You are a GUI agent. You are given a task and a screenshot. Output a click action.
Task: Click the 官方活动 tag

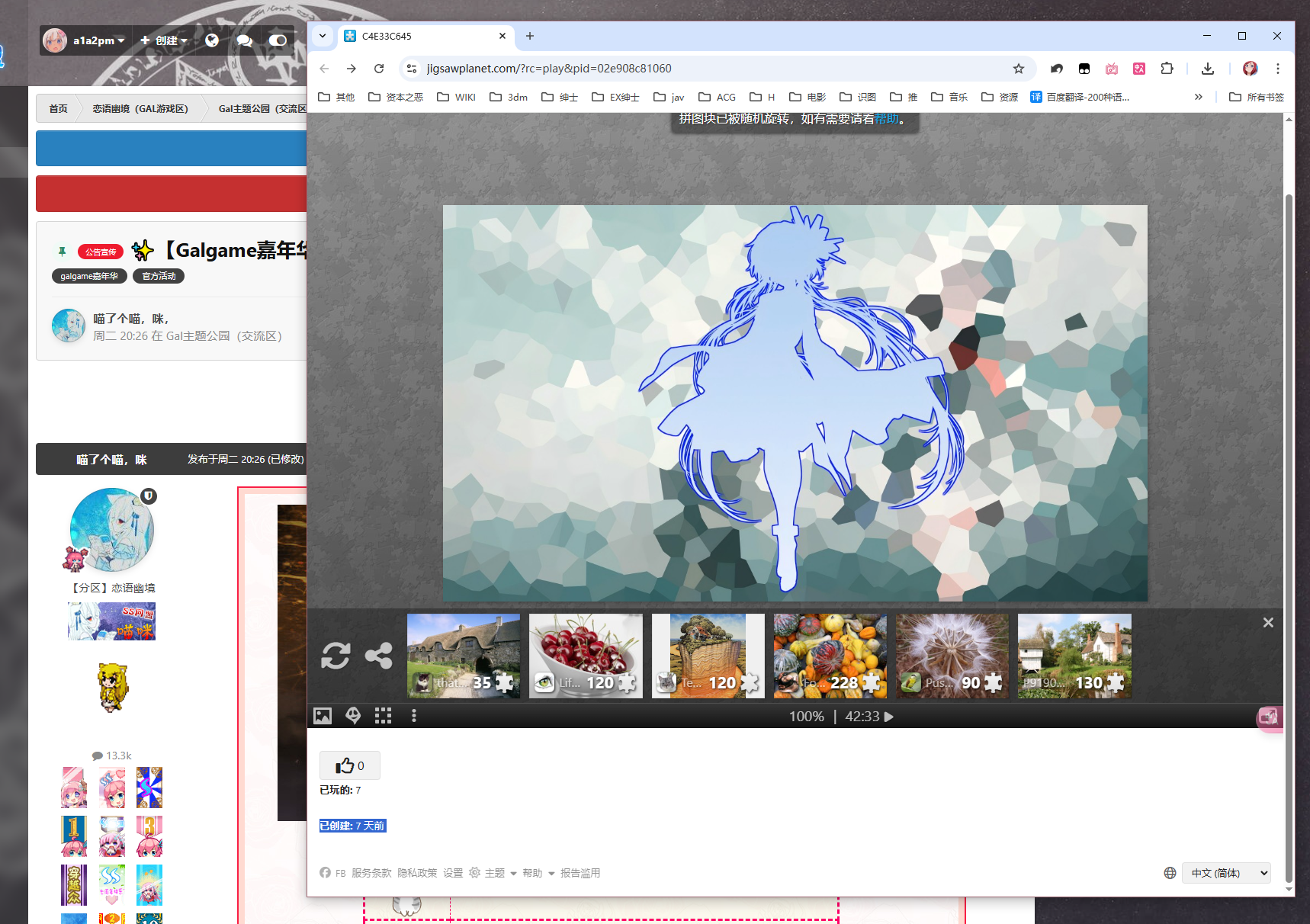click(x=159, y=276)
